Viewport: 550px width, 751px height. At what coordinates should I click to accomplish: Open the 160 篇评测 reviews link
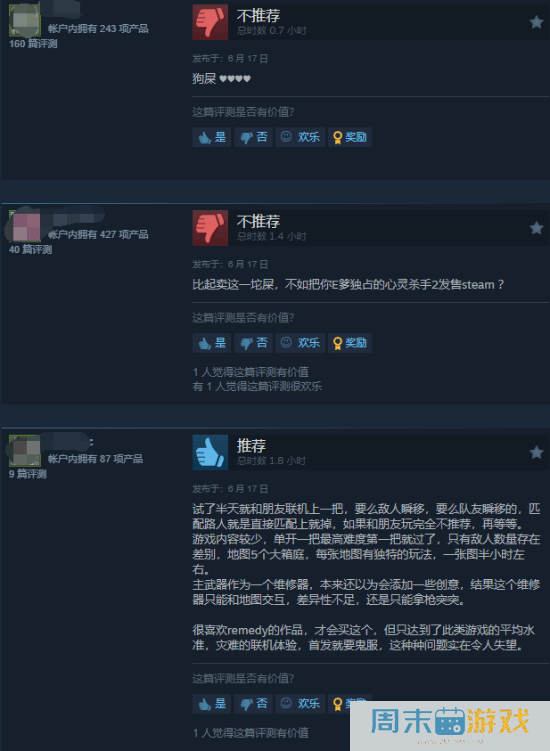[33, 44]
